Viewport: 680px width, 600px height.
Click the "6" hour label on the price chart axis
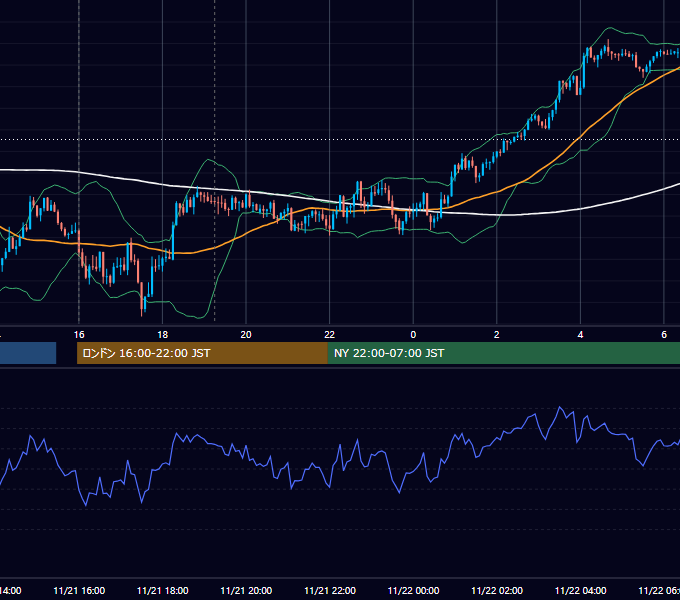point(664,335)
